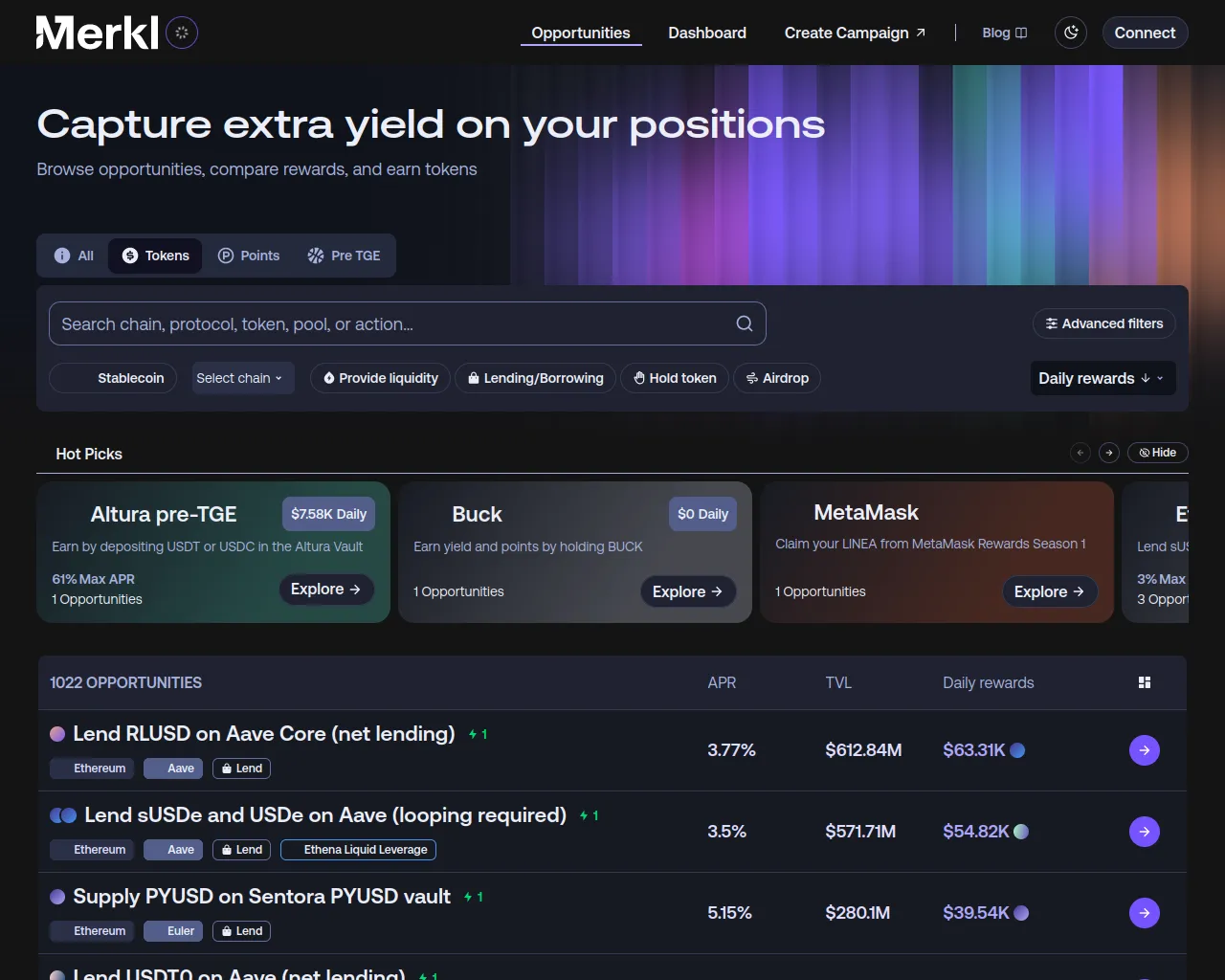Toggle the Hold token filter
Screen dimensions: 1225x980
(x=675, y=378)
